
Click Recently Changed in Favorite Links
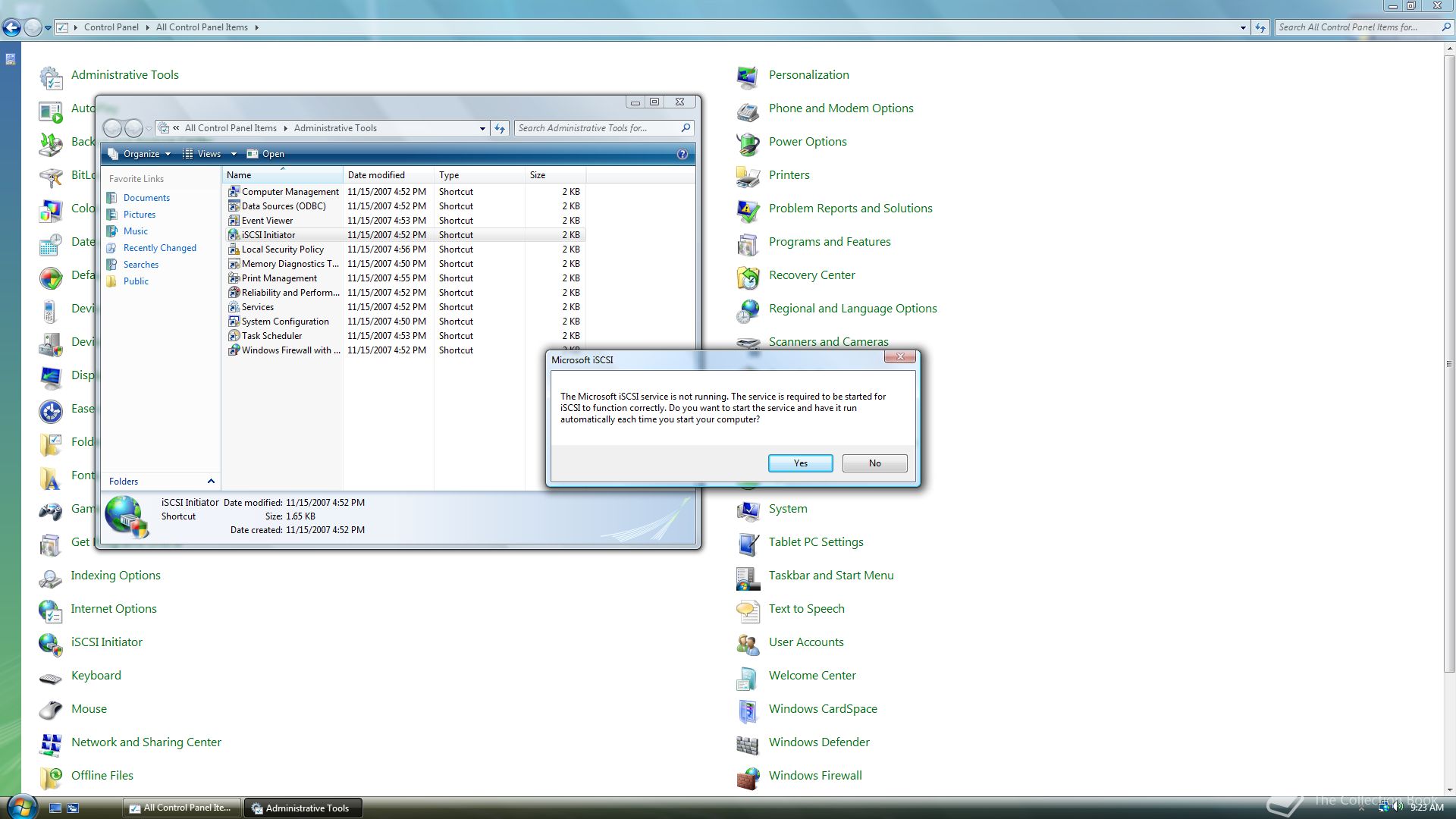[160, 248]
